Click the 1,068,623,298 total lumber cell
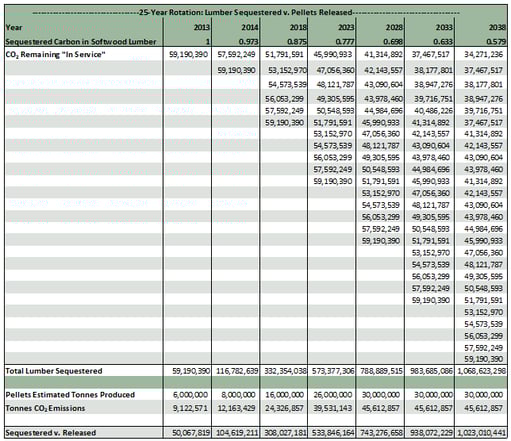This screenshot has width=511, height=441. 481,371
